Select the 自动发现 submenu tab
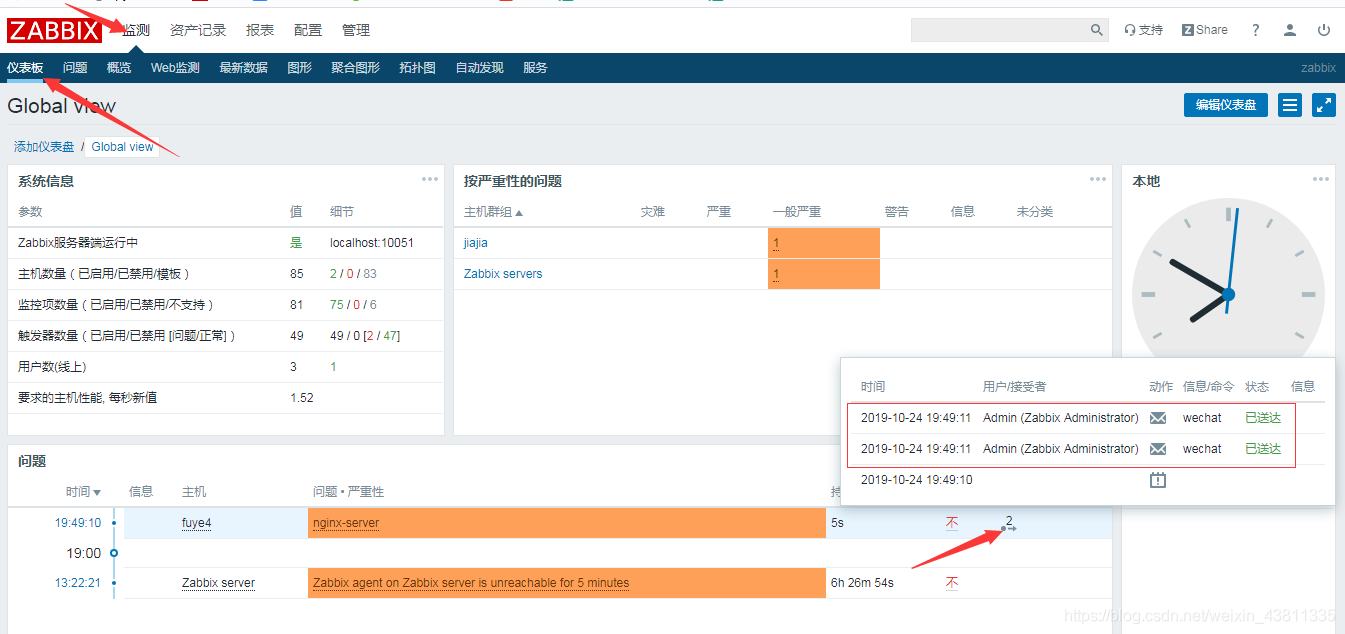Viewport: 1345px width, 634px height. coord(480,68)
